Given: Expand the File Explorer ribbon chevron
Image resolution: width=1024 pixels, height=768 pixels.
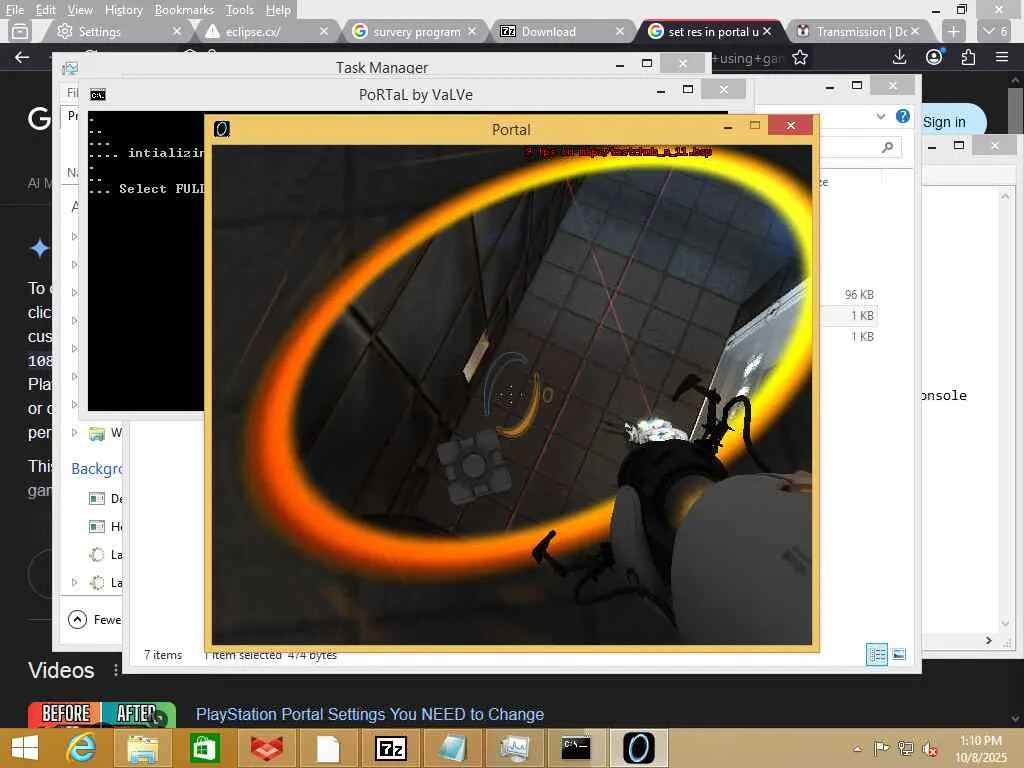Looking at the screenshot, I should pos(880,116).
